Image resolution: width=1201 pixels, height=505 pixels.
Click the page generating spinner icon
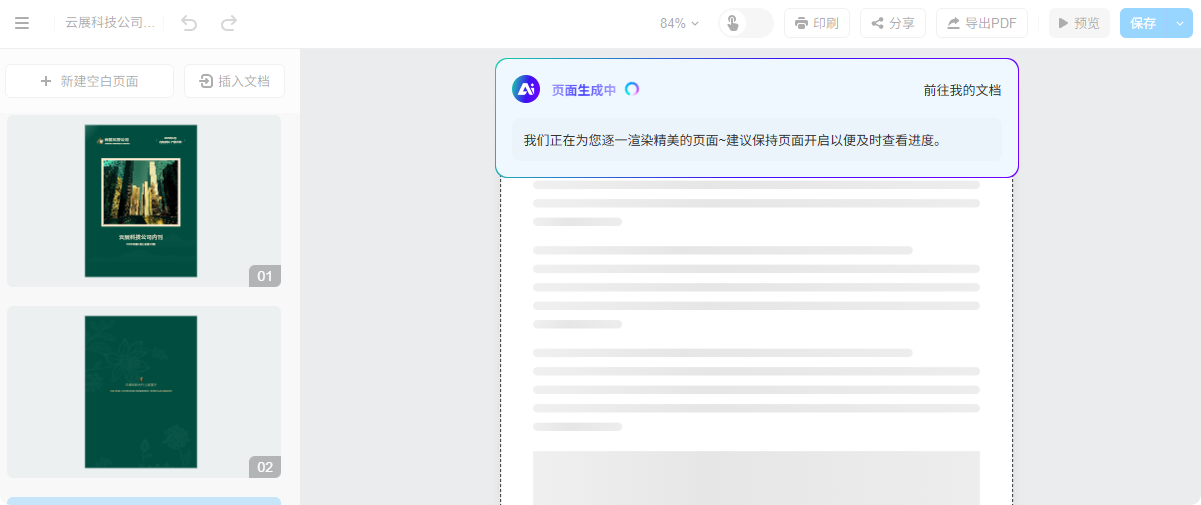(x=632, y=89)
